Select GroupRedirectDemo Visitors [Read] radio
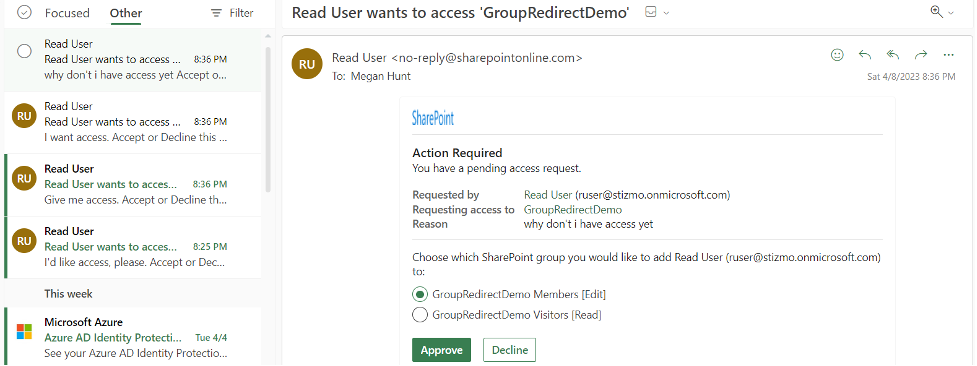977x366 pixels. tap(421, 315)
